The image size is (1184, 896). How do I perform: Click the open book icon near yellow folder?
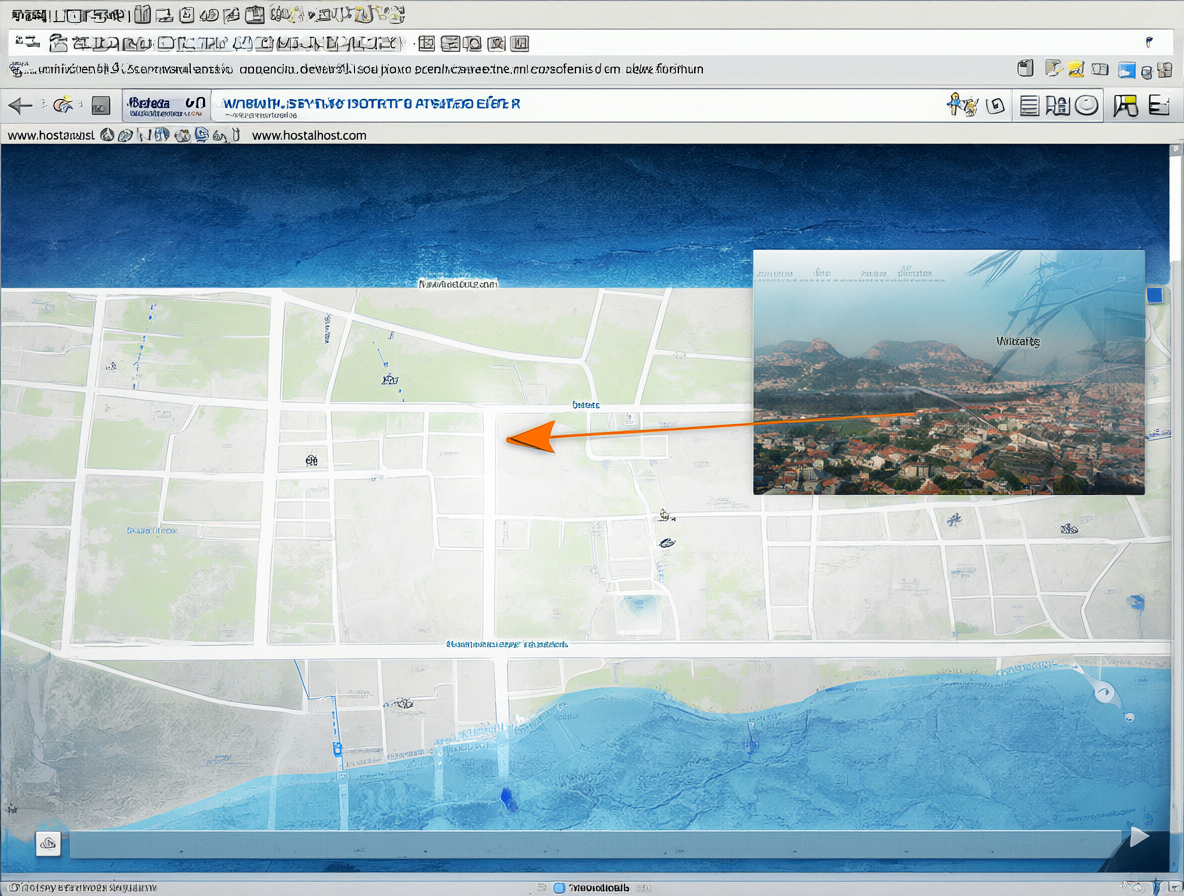click(1100, 69)
